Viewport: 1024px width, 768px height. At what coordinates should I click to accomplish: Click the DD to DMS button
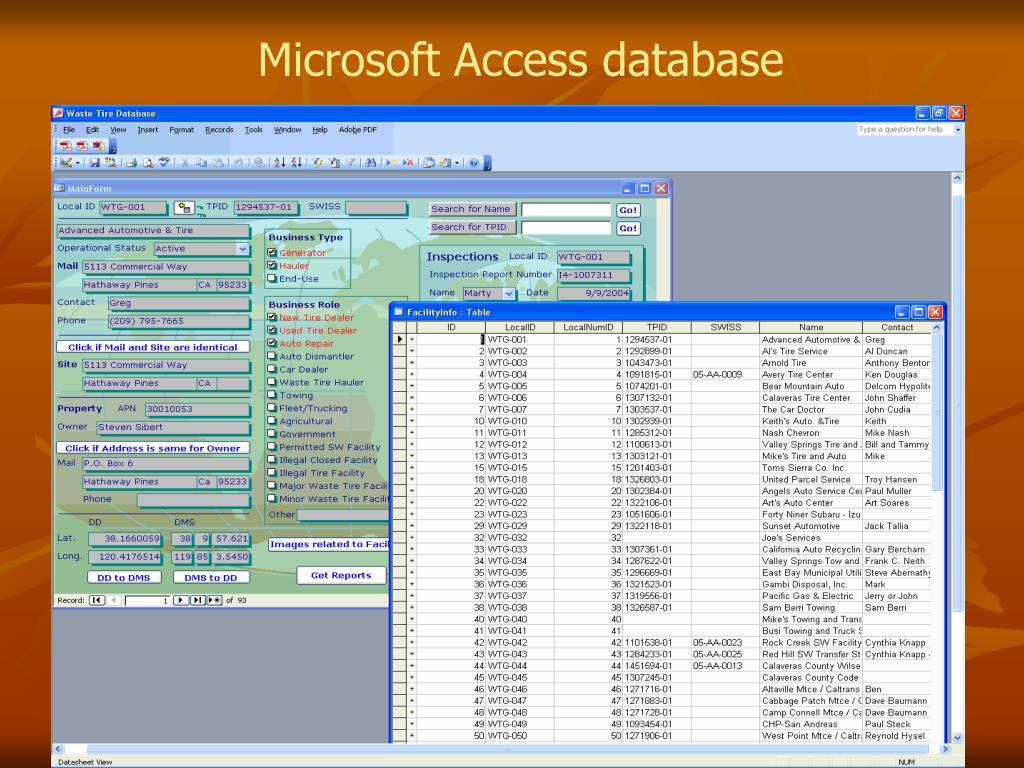coord(124,577)
